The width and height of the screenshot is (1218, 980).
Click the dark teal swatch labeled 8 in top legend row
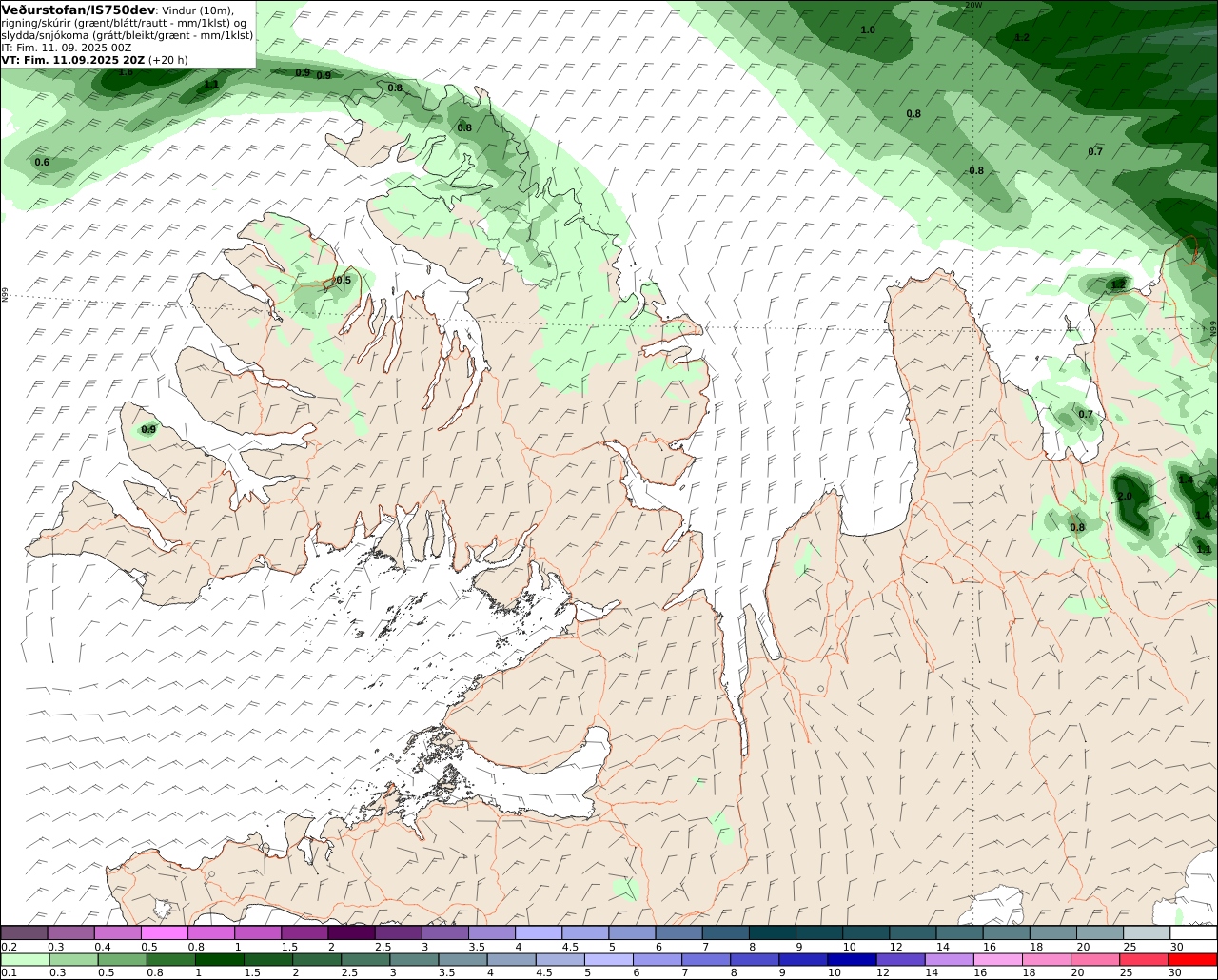773,933
